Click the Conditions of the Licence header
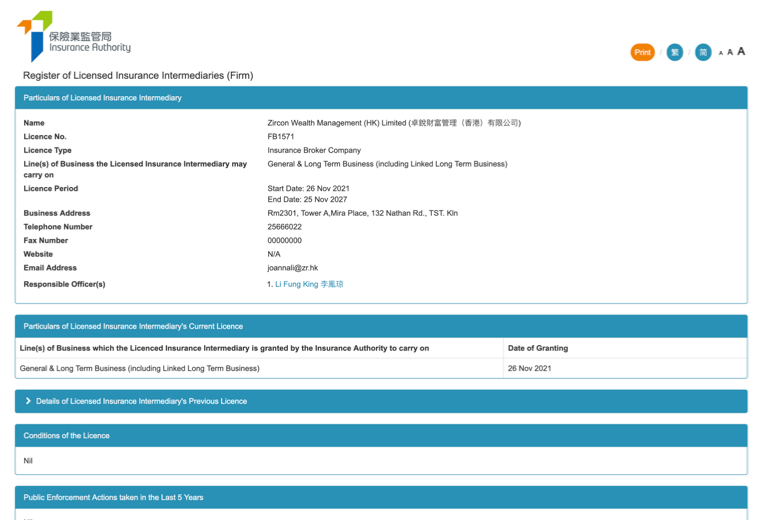This screenshot has height=520, width=760. coord(67,436)
